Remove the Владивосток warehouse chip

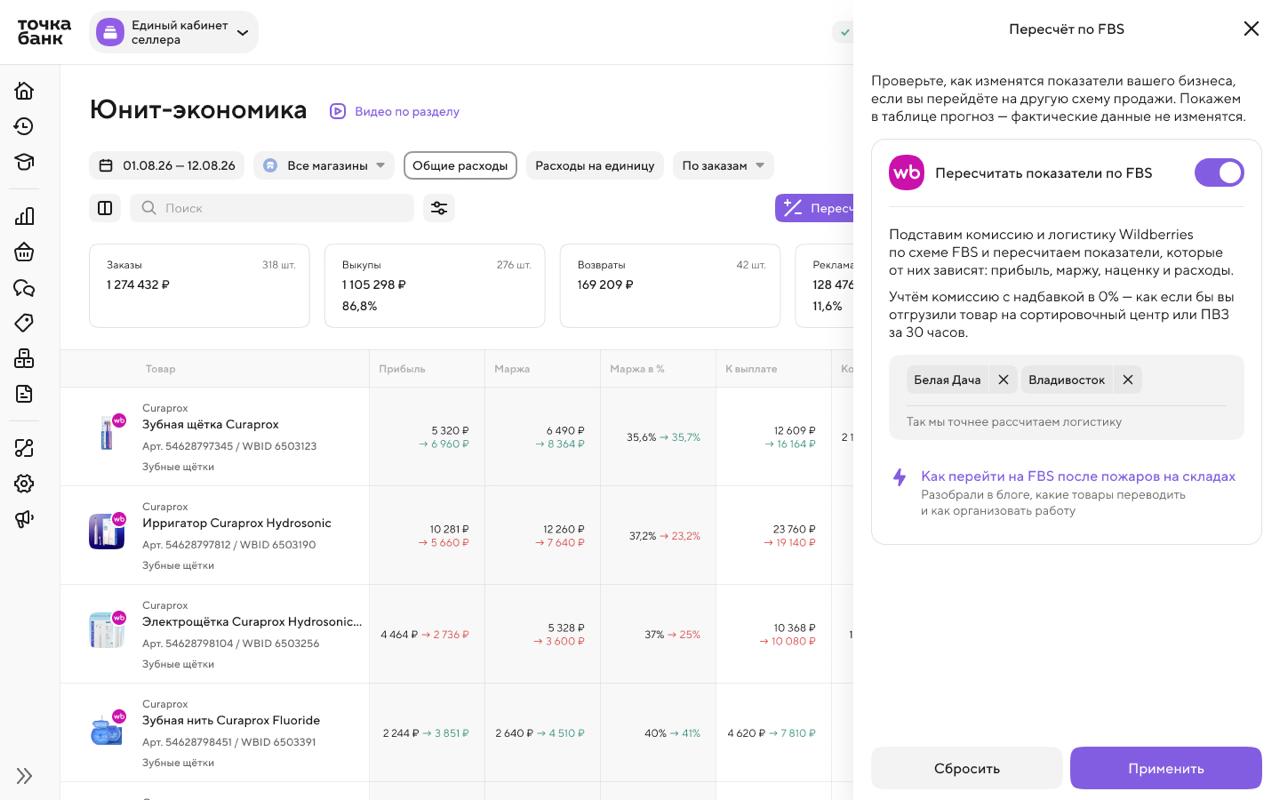click(x=1127, y=380)
